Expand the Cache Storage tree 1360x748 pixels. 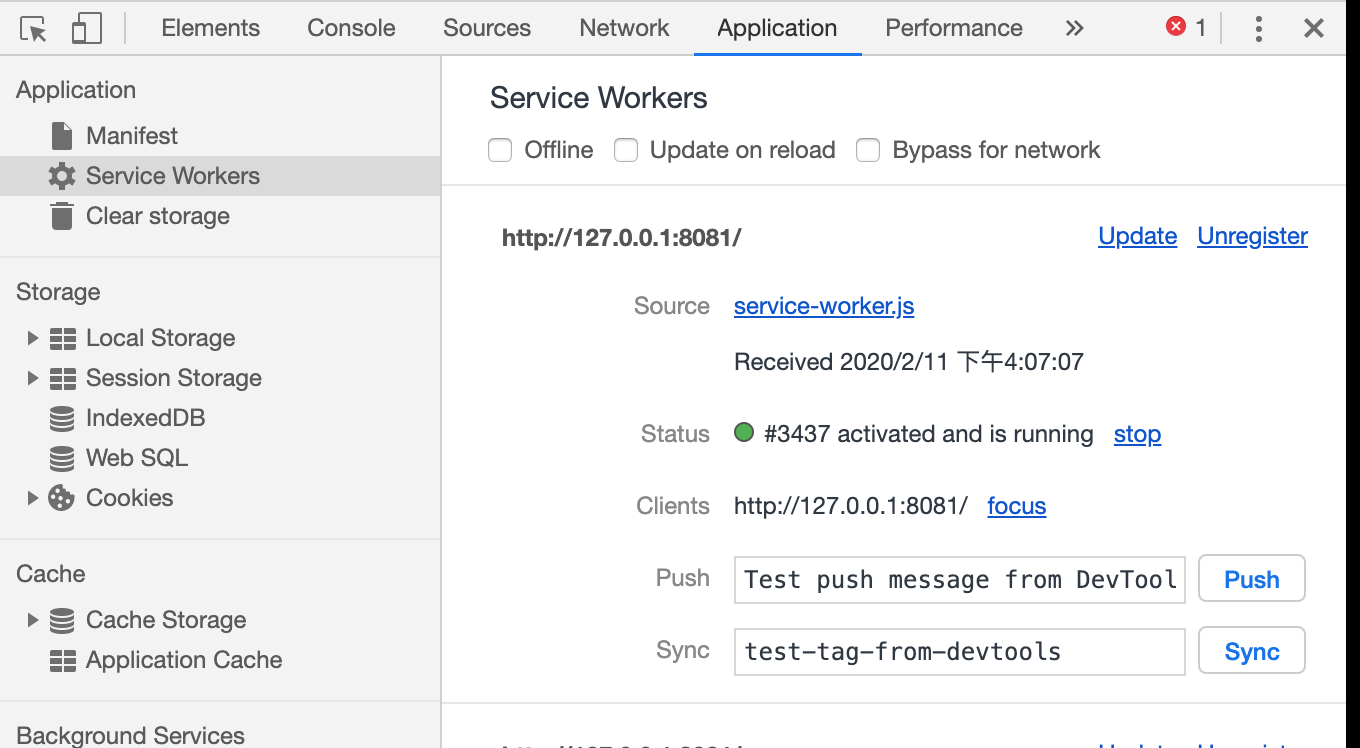click(x=32, y=620)
